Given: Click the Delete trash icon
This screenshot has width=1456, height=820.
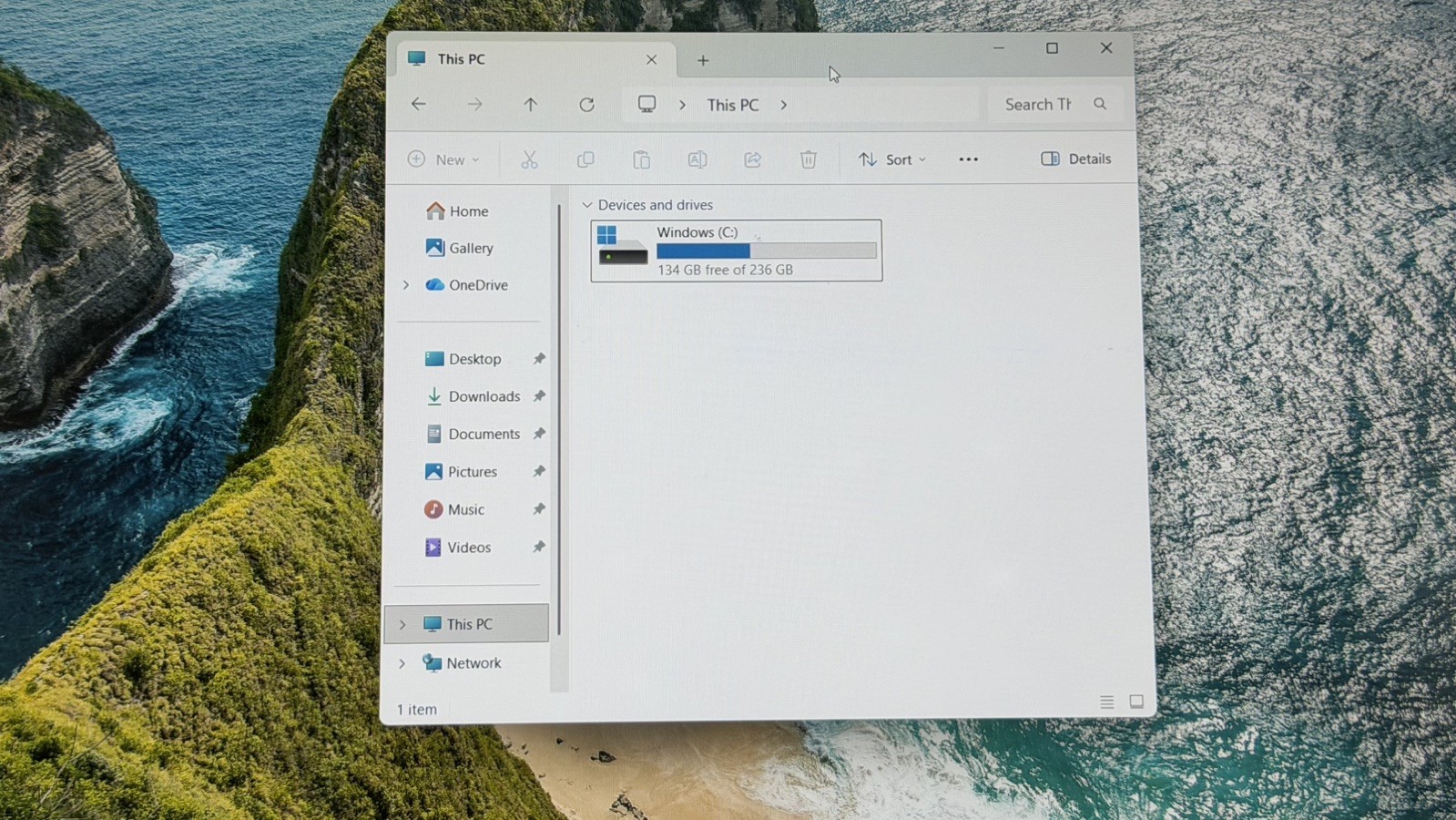Looking at the screenshot, I should (x=808, y=159).
